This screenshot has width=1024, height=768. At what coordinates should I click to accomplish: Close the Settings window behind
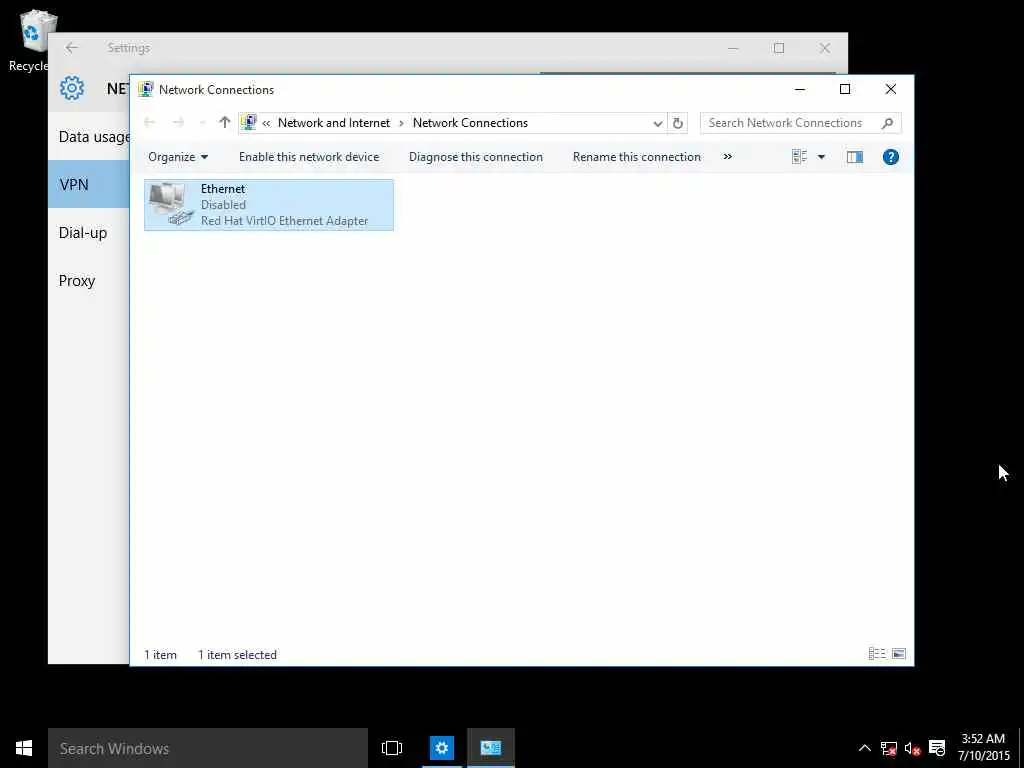(x=825, y=48)
